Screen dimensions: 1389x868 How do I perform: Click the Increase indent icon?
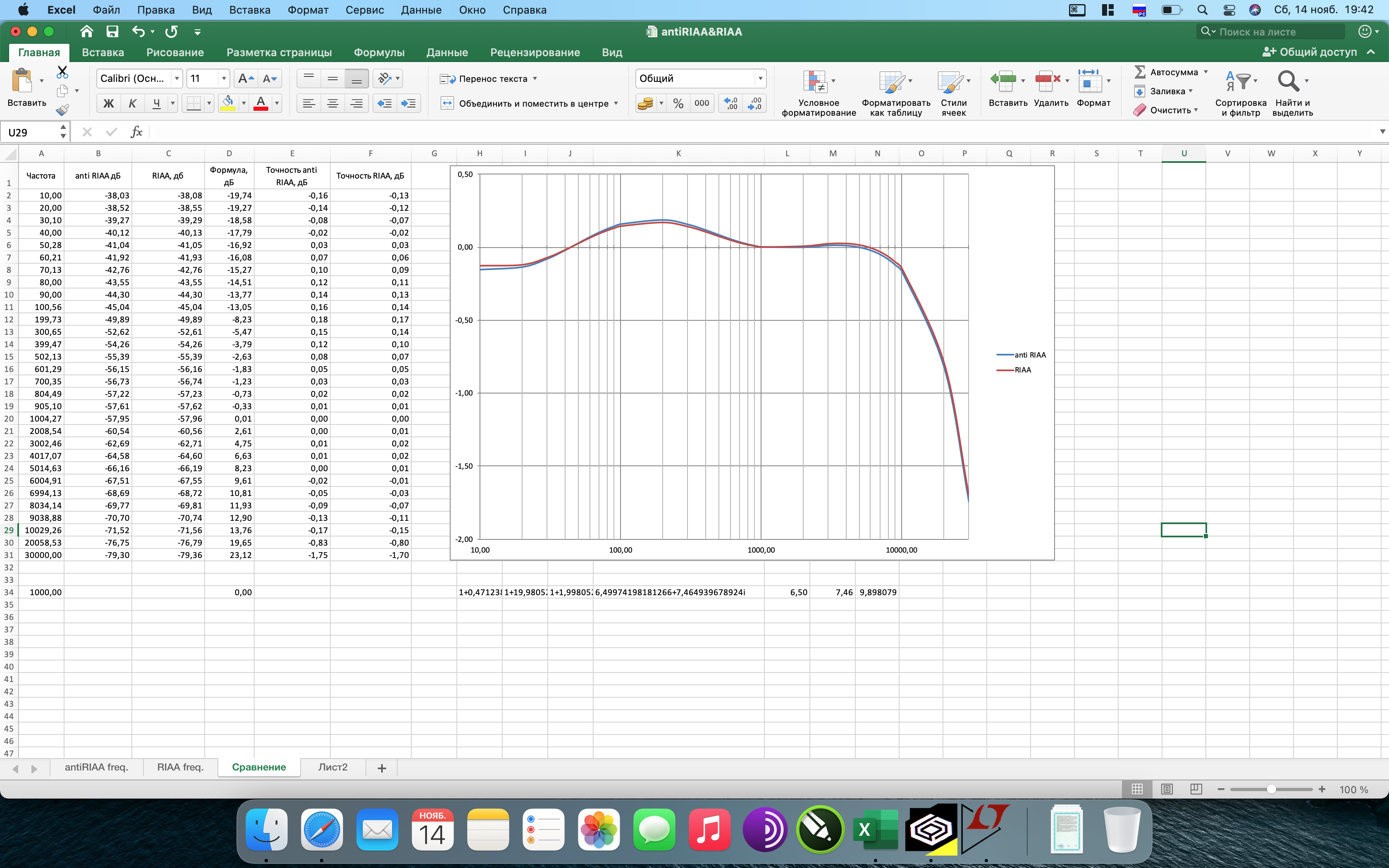pyautogui.click(x=409, y=103)
